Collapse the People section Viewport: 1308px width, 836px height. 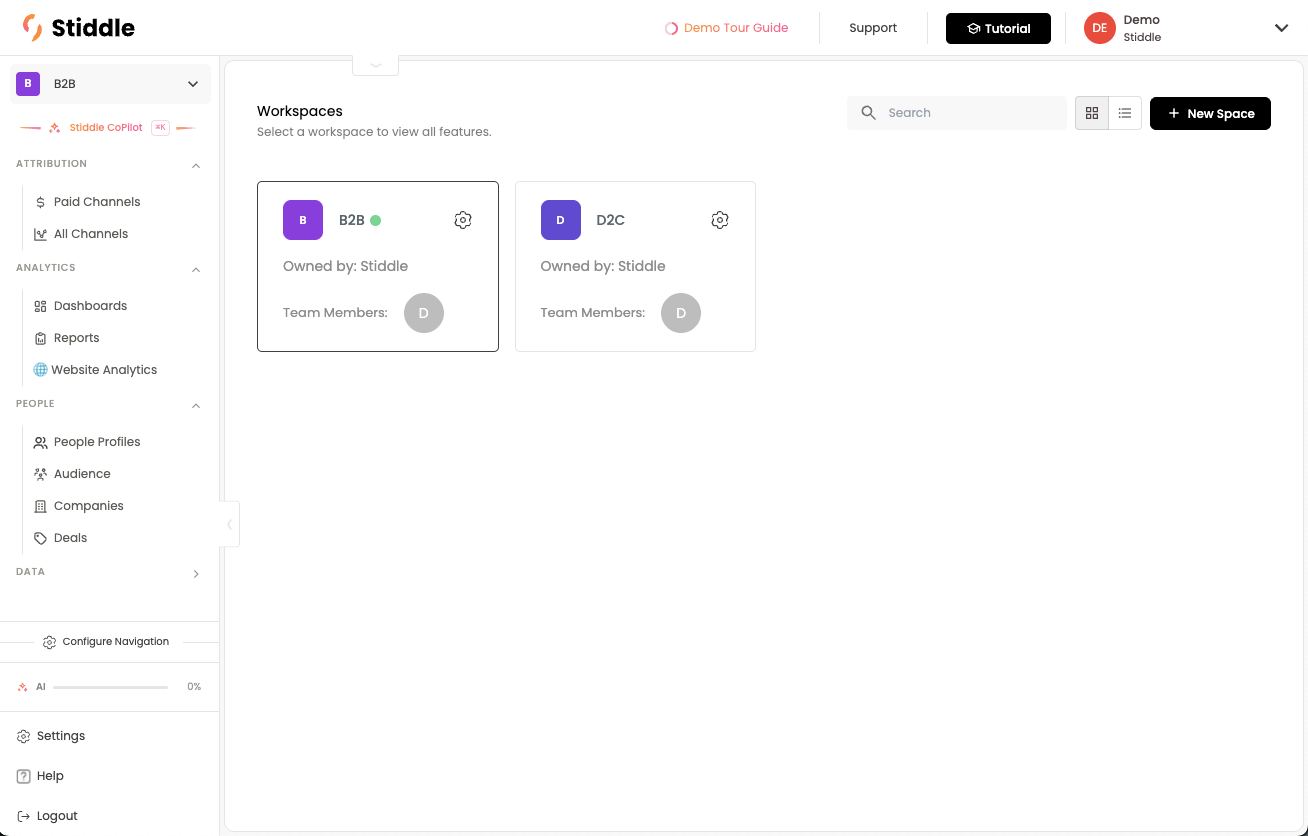click(x=196, y=405)
